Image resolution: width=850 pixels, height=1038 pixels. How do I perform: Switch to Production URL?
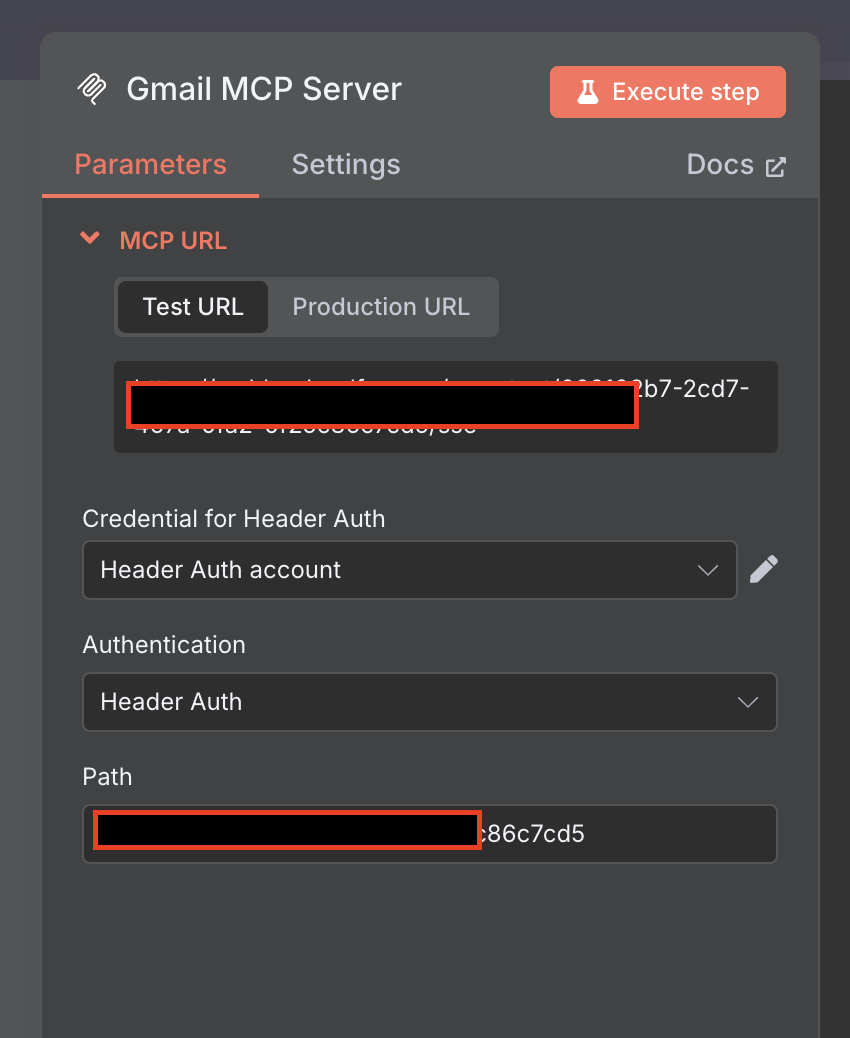tap(382, 307)
